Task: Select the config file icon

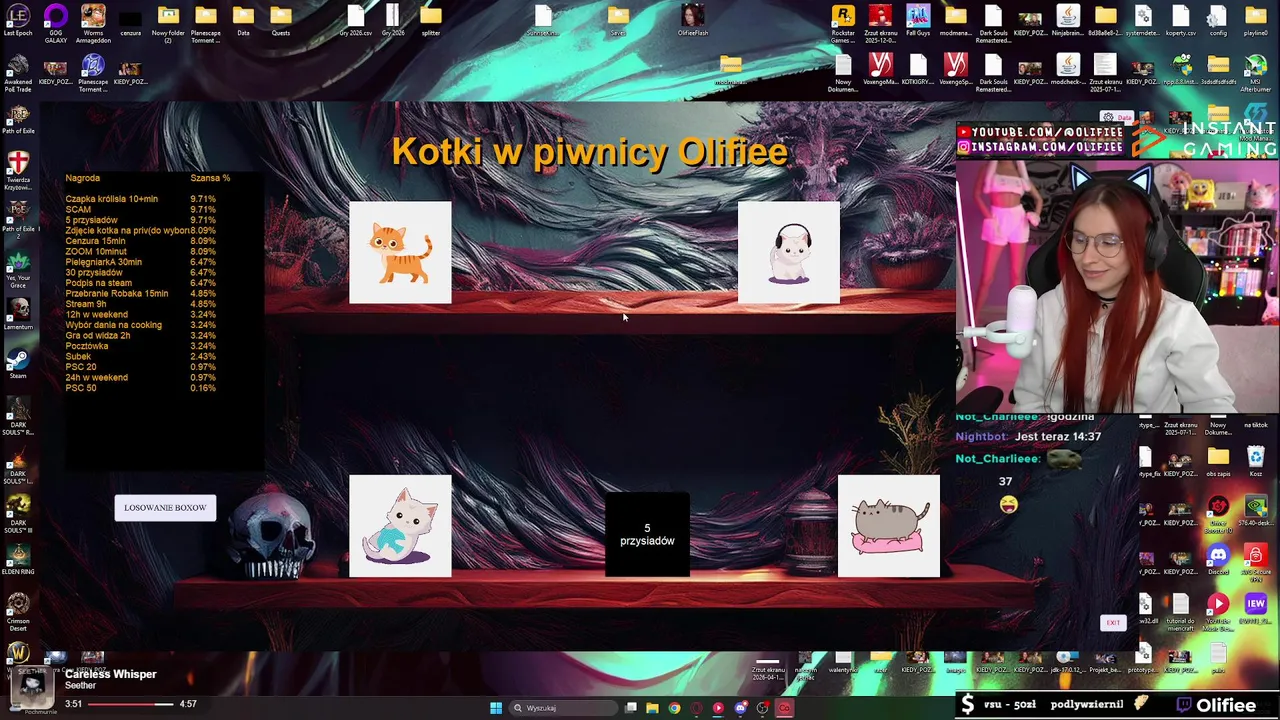Action: click(1218, 20)
